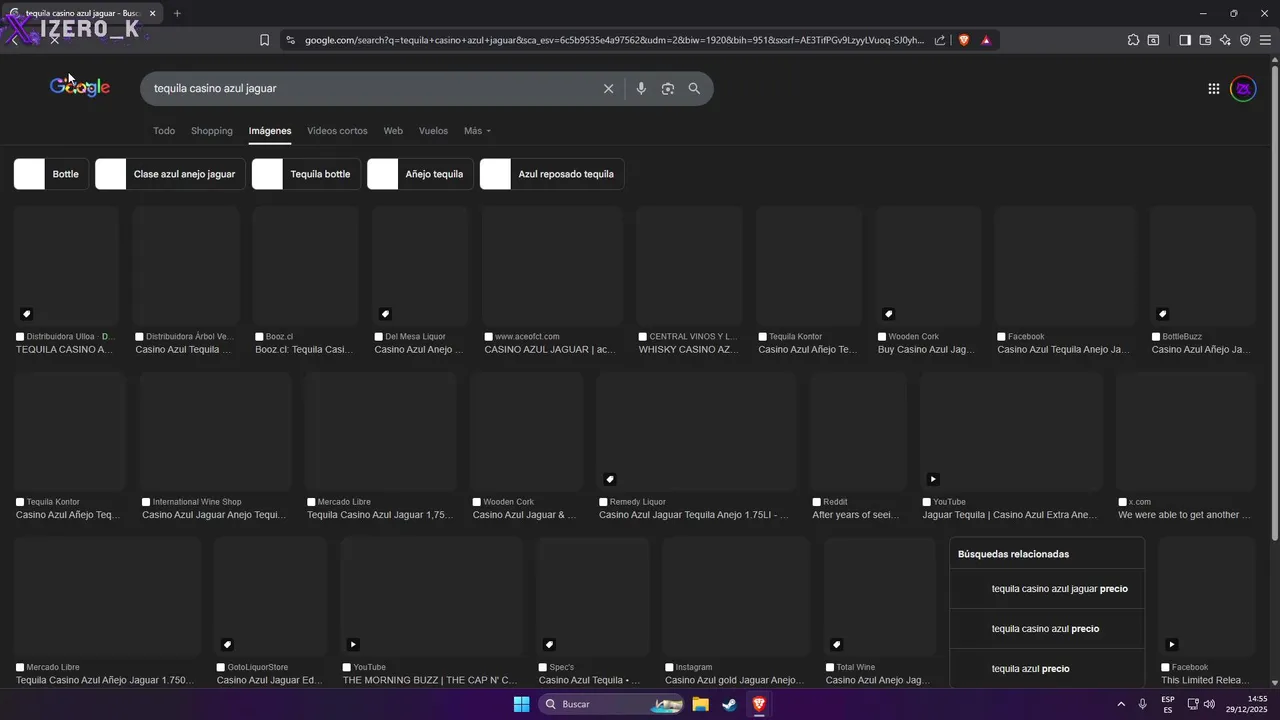
Task: Open Steam from the taskbar
Action: [730, 704]
